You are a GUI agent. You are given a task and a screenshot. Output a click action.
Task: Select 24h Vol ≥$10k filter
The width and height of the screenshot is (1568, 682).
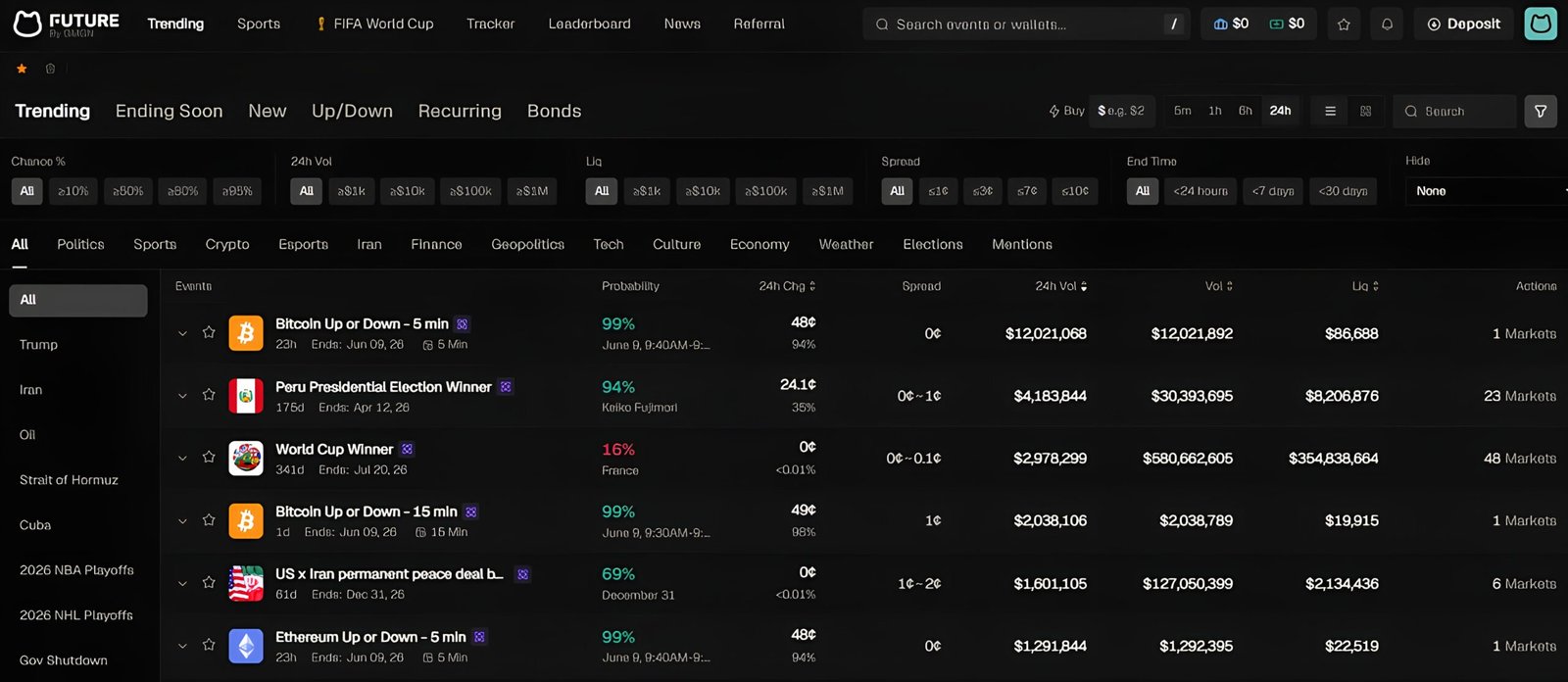coord(408,191)
